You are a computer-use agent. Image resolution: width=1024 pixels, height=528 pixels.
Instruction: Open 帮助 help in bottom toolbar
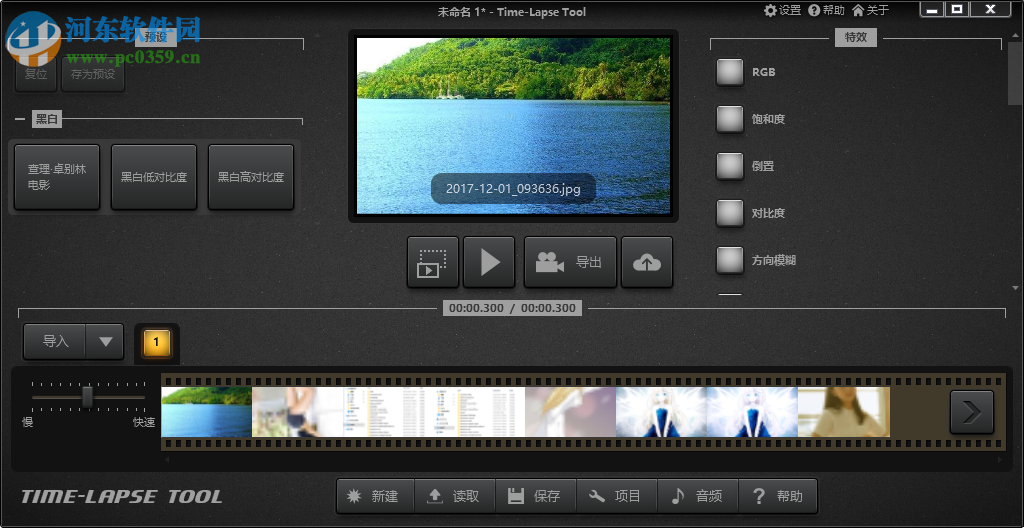tap(778, 497)
